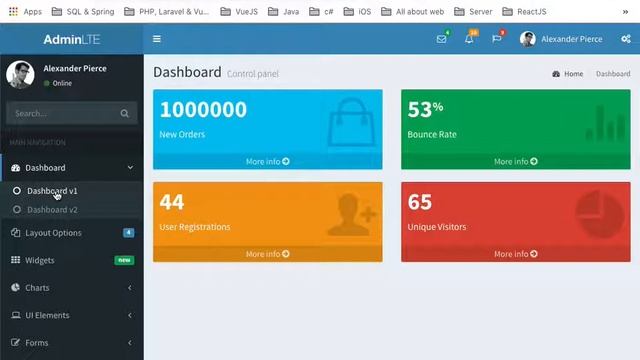Open the Forms menu item
The height and width of the screenshot is (360, 640).
tap(72, 342)
